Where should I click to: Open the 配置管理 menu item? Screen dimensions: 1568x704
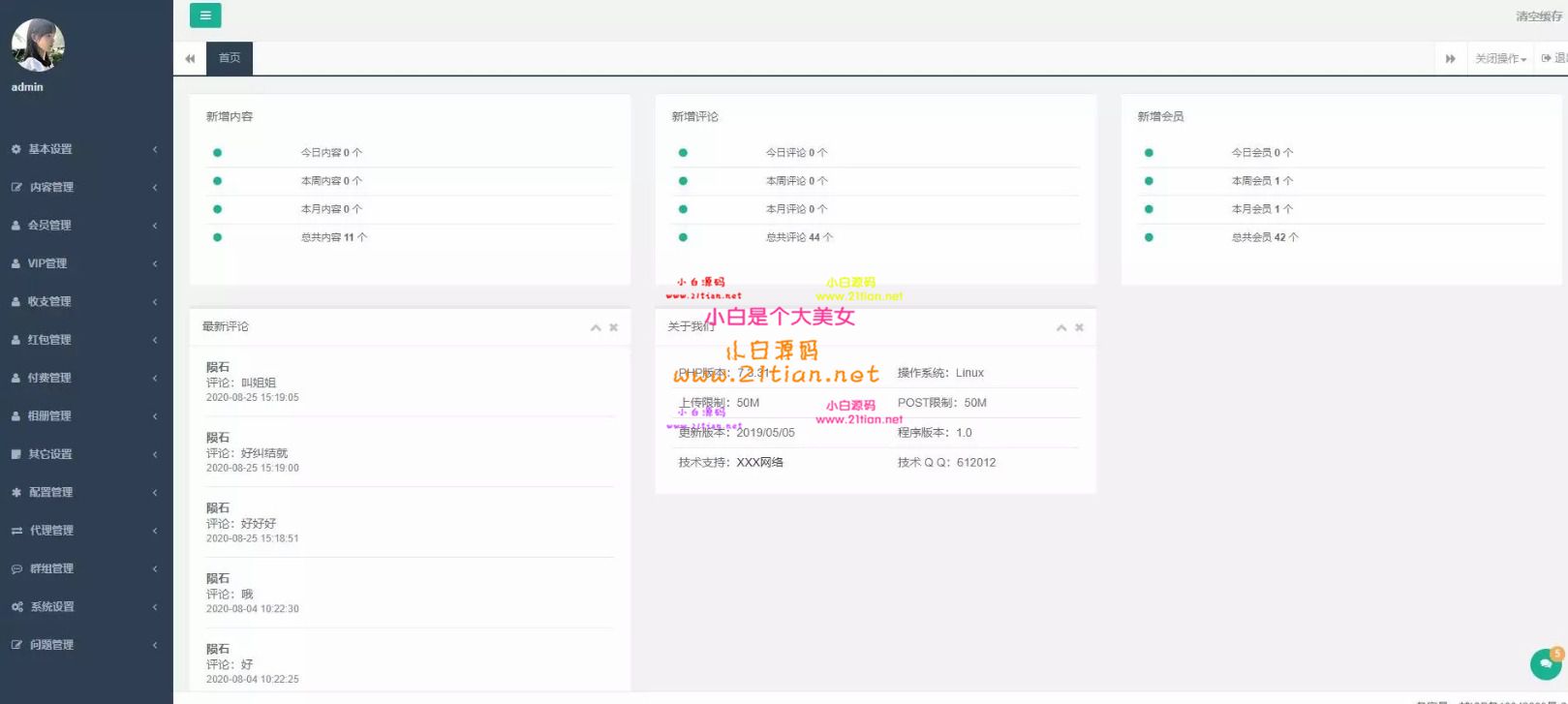click(x=86, y=492)
